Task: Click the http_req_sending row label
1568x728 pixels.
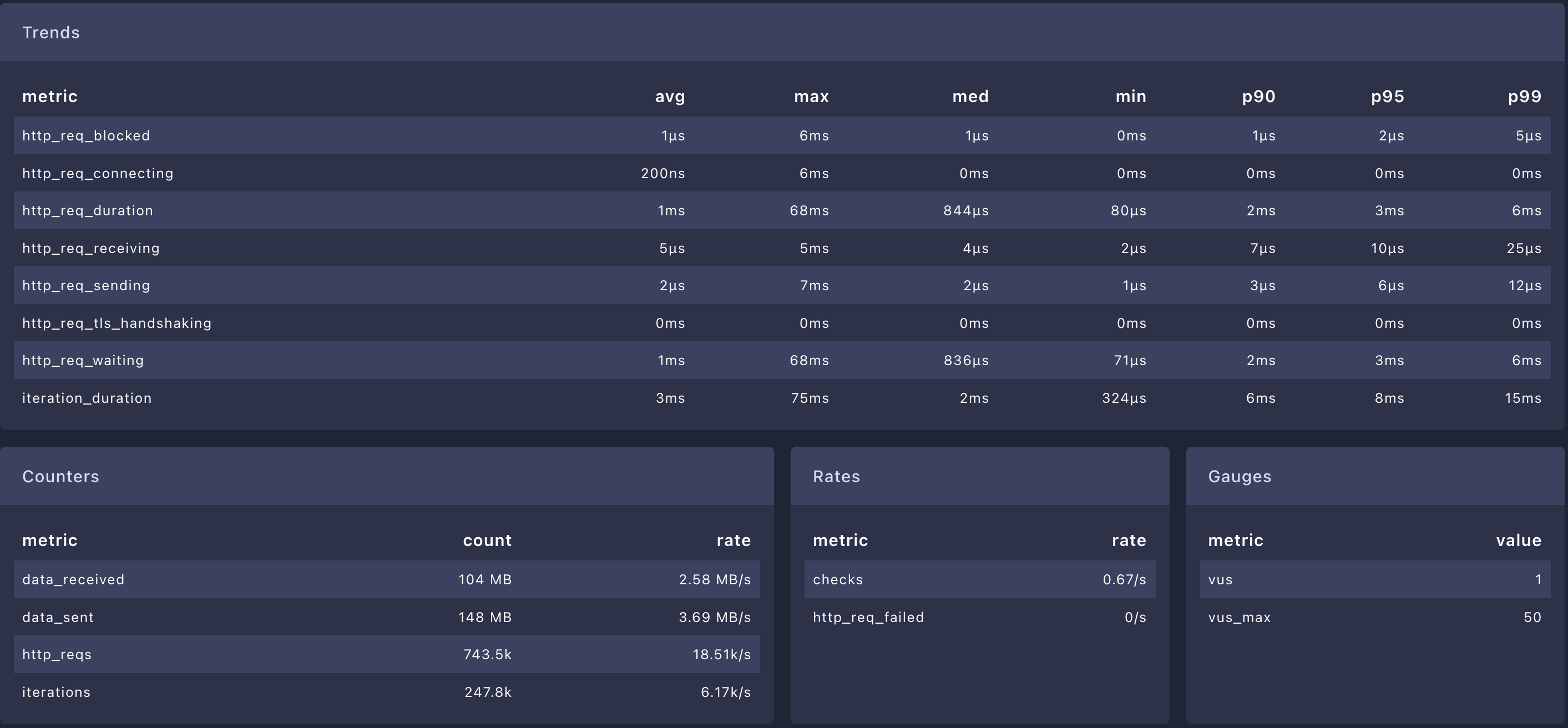Action: [x=86, y=285]
